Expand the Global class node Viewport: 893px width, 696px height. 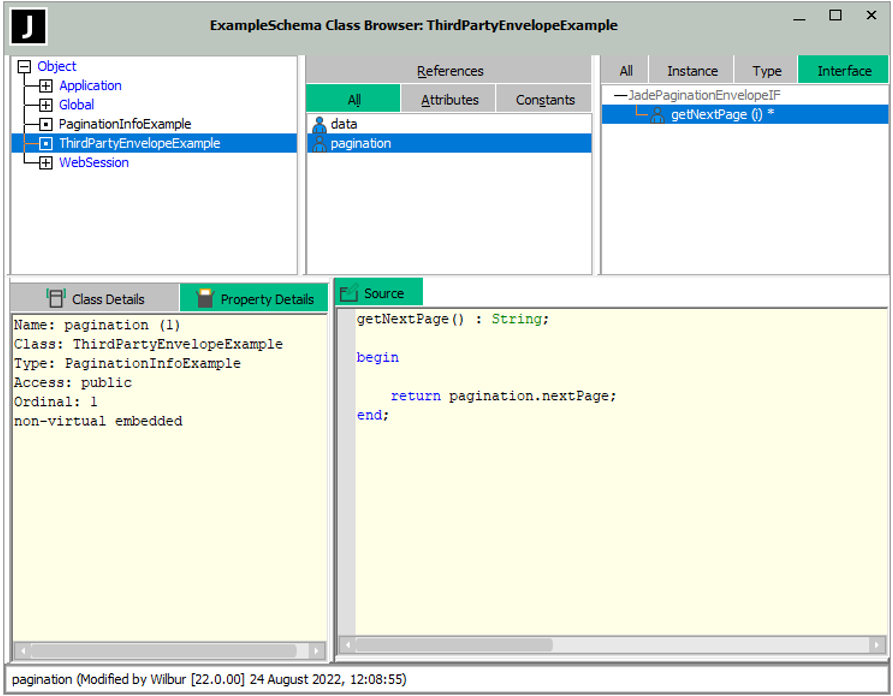pyautogui.click(x=45, y=105)
